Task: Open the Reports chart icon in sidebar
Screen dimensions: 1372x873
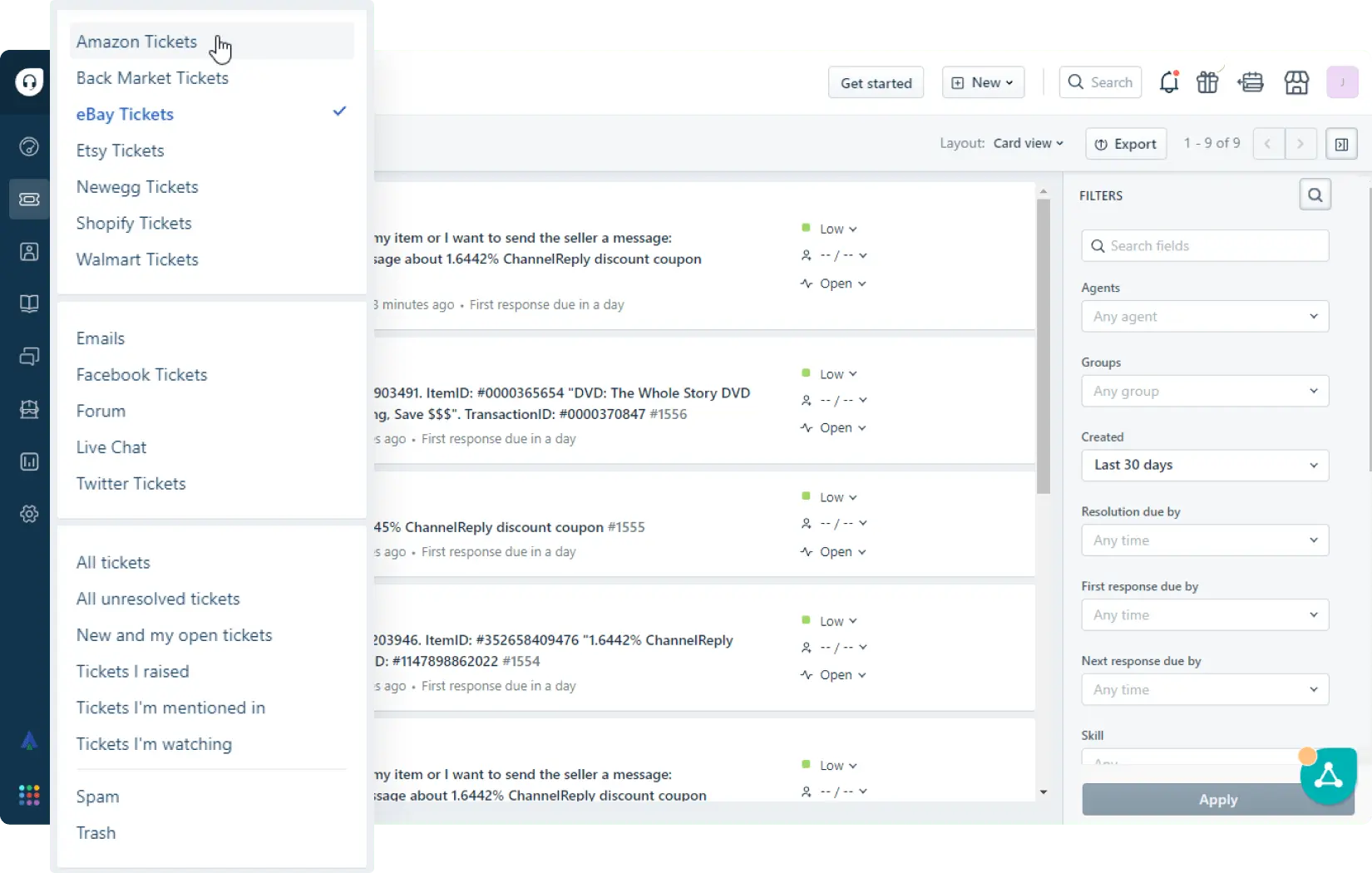Action: click(29, 461)
